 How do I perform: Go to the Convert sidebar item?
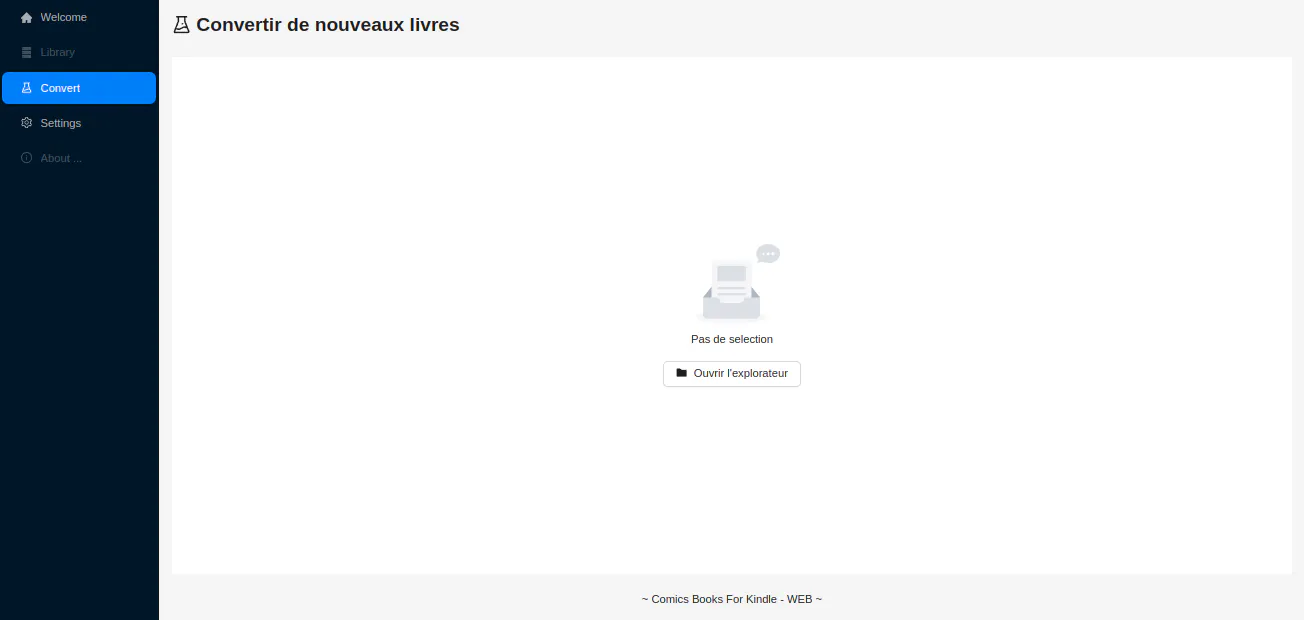(x=79, y=88)
